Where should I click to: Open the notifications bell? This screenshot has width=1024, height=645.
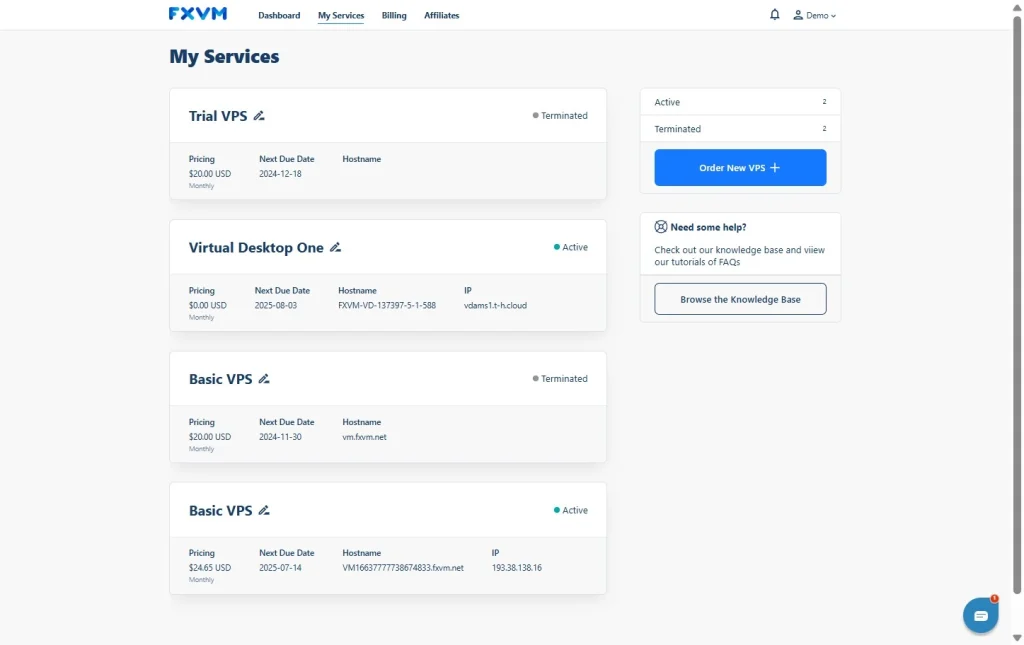(775, 14)
